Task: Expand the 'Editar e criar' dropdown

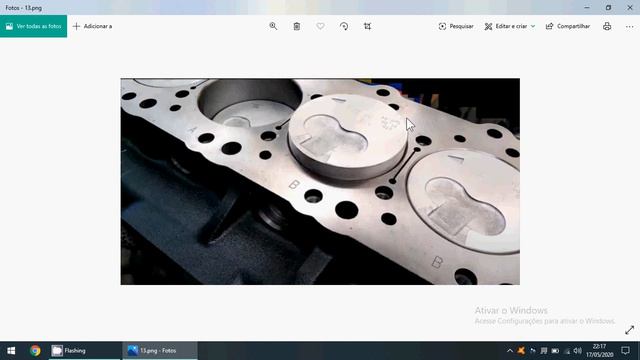Action: [509, 26]
